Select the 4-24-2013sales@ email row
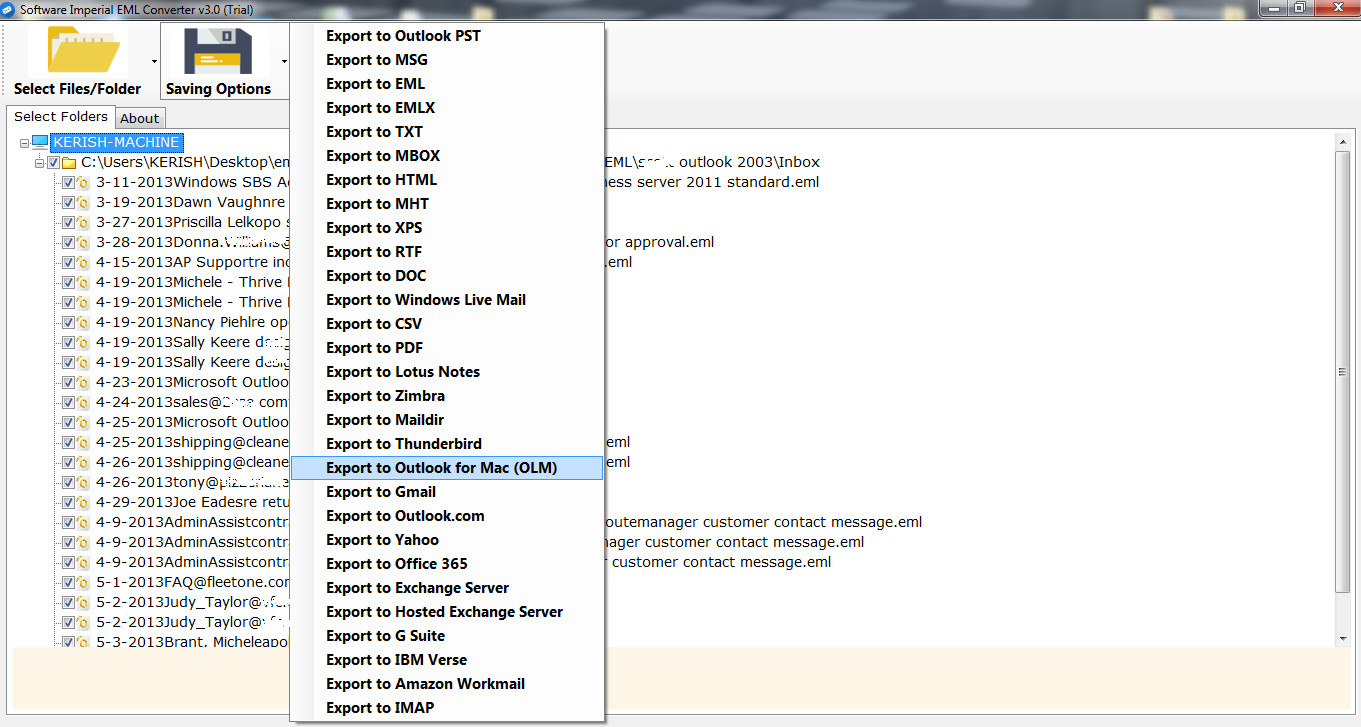The width and height of the screenshot is (1361, 727). [192, 402]
